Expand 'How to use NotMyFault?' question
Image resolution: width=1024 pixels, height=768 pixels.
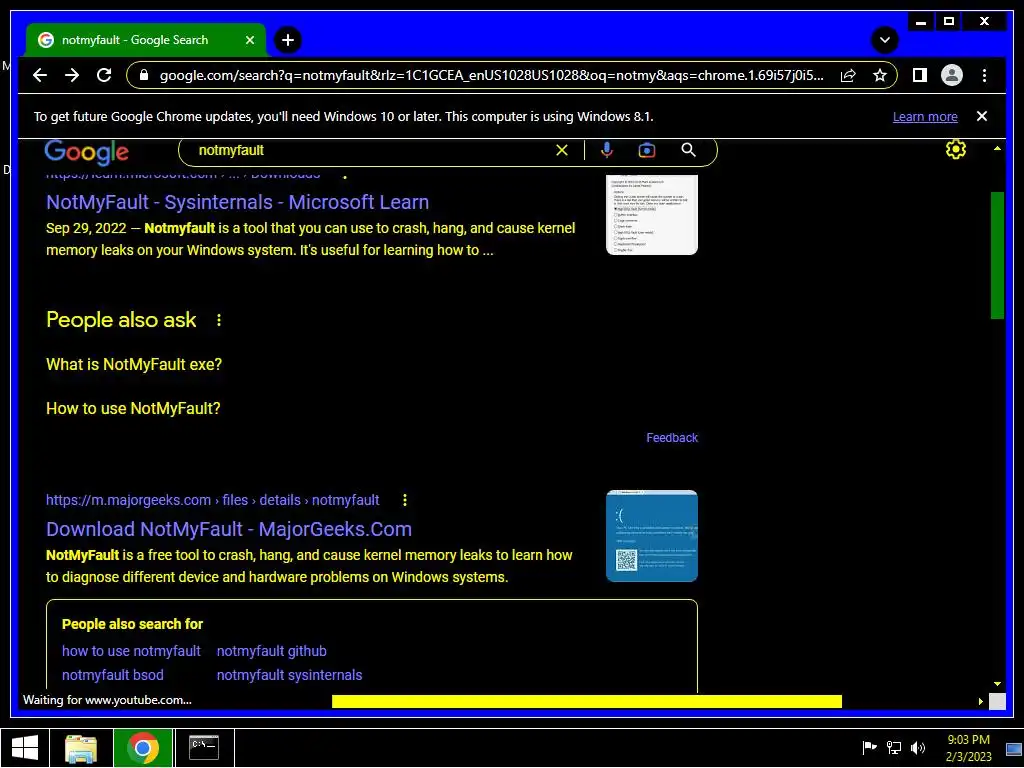point(133,408)
